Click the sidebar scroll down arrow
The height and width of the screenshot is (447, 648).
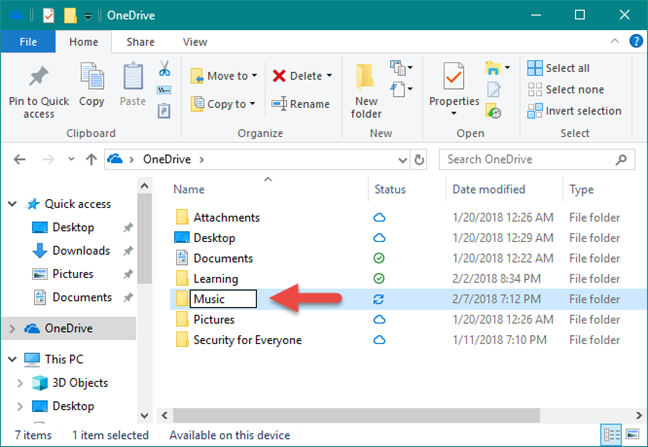[x=144, y=415]
